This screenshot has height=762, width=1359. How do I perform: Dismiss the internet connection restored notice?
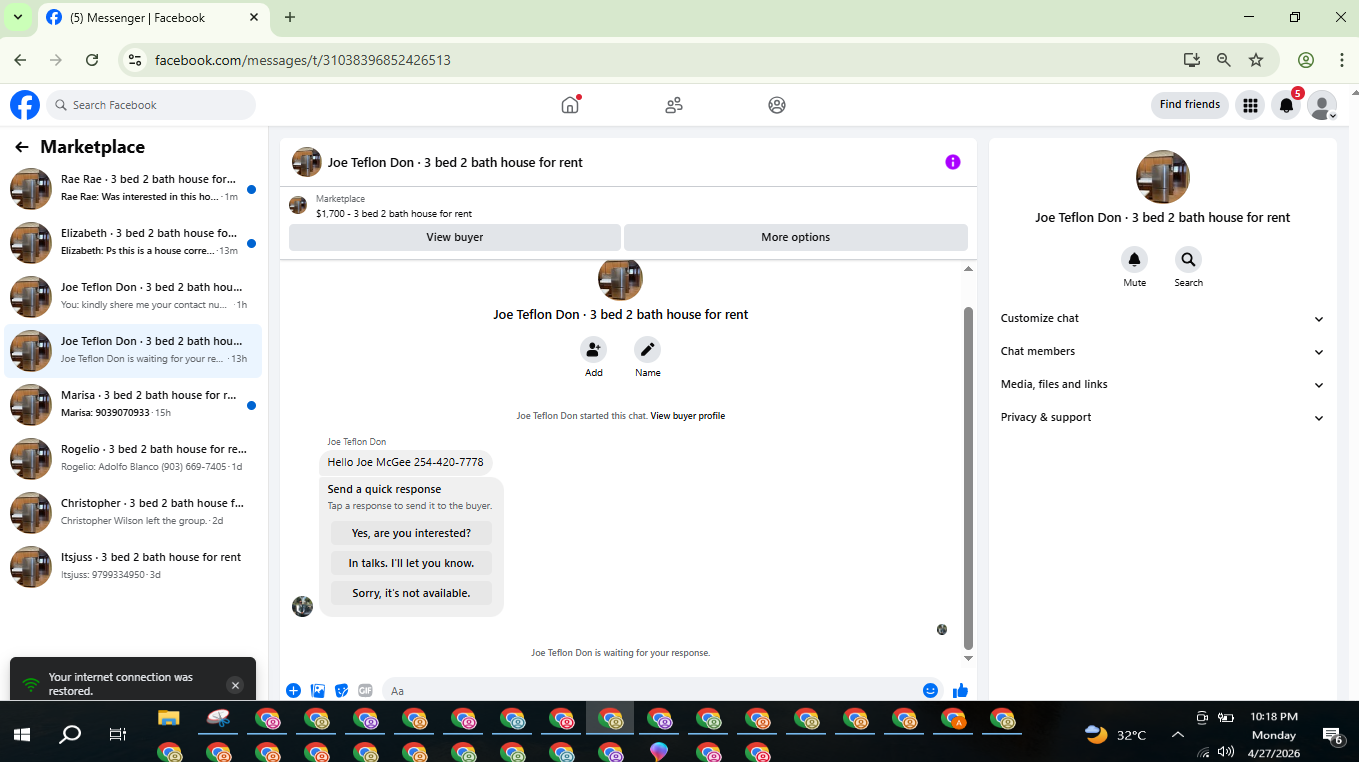point(235,685)
